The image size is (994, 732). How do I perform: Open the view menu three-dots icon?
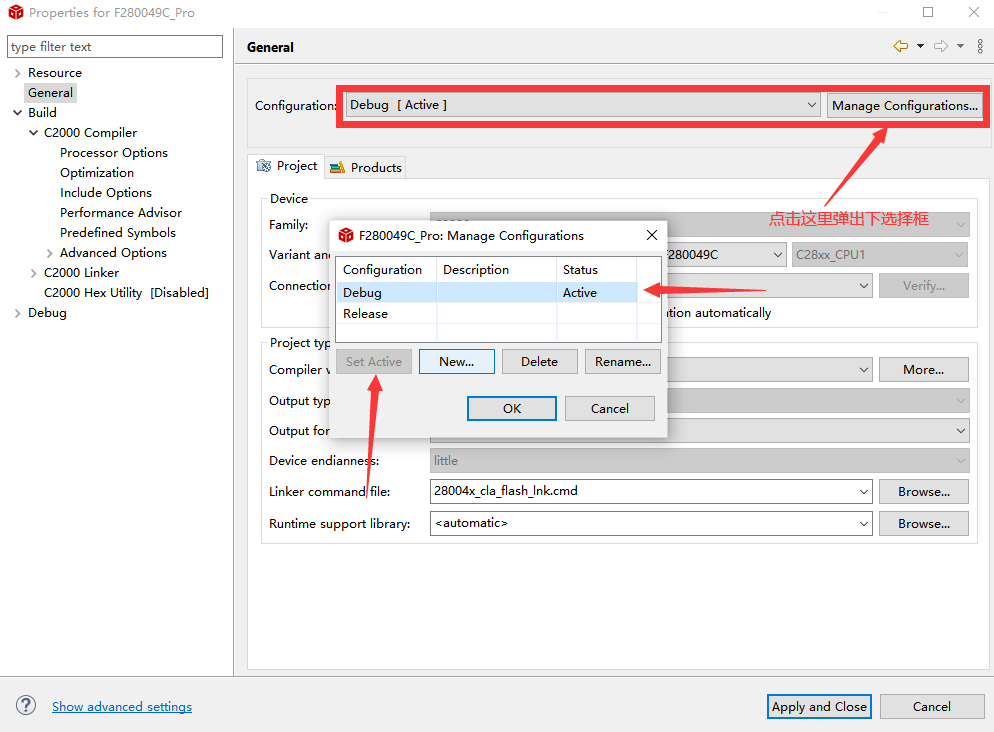point(980,46)
